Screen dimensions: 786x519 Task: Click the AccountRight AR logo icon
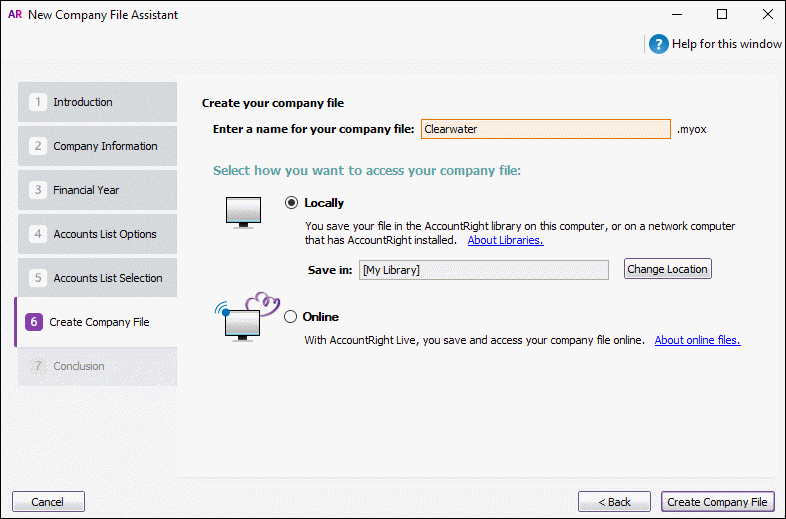point(14,15)
